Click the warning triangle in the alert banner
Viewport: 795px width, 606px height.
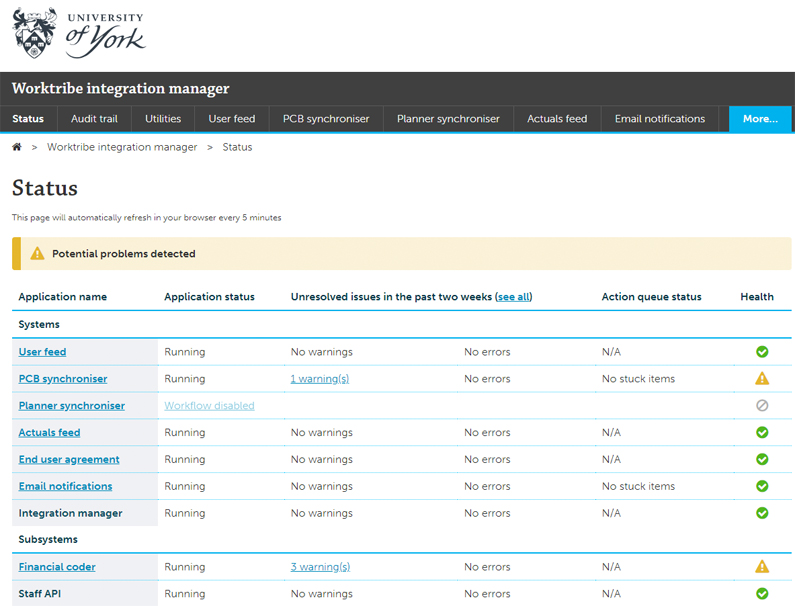click(x=37, y=254)
